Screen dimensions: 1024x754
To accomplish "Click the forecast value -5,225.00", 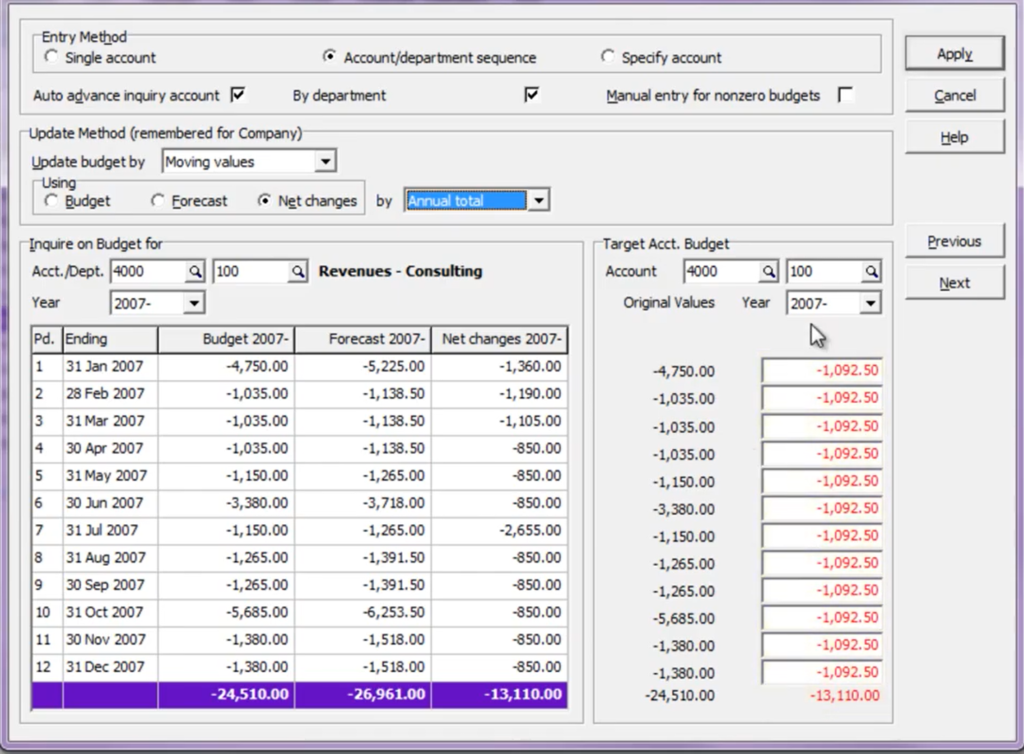I will [x=394, y=367].
